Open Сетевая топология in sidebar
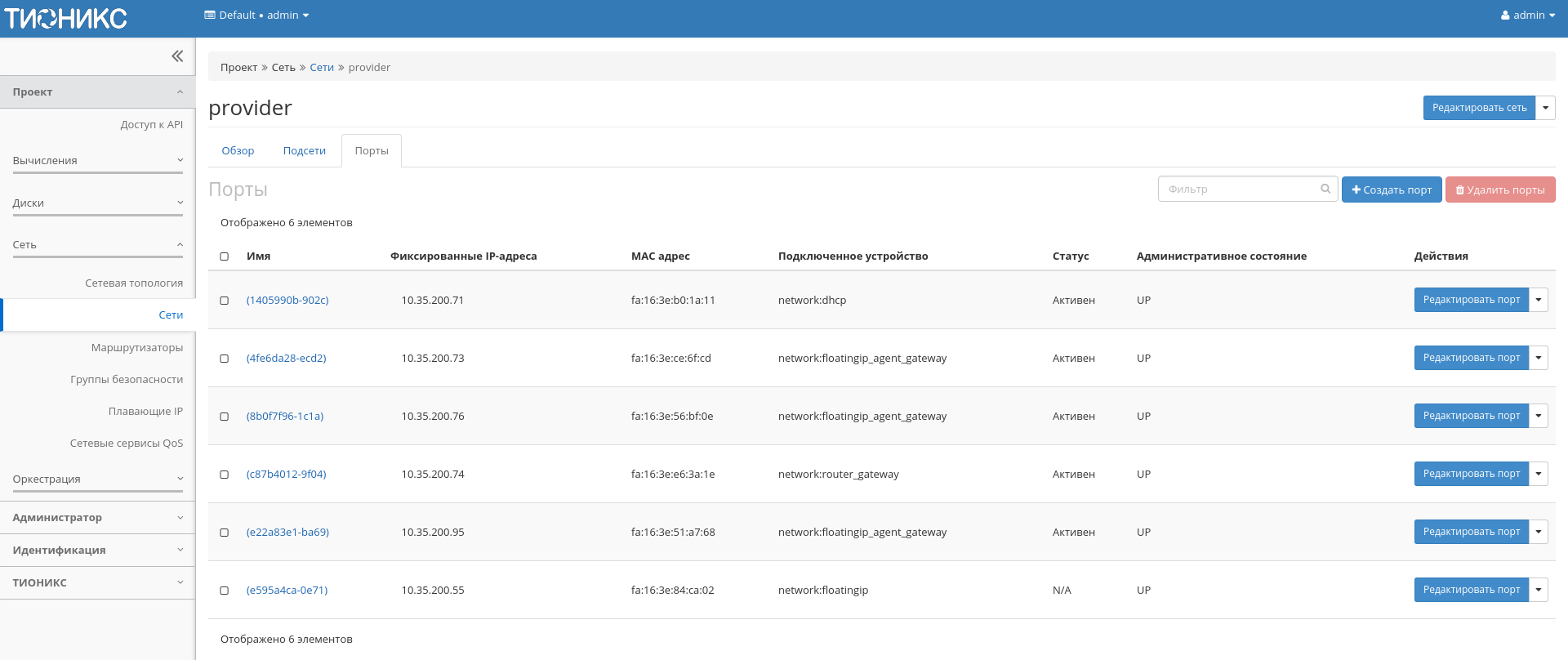The width and height of the screenshot is (1568, 660). click(134, 283)
